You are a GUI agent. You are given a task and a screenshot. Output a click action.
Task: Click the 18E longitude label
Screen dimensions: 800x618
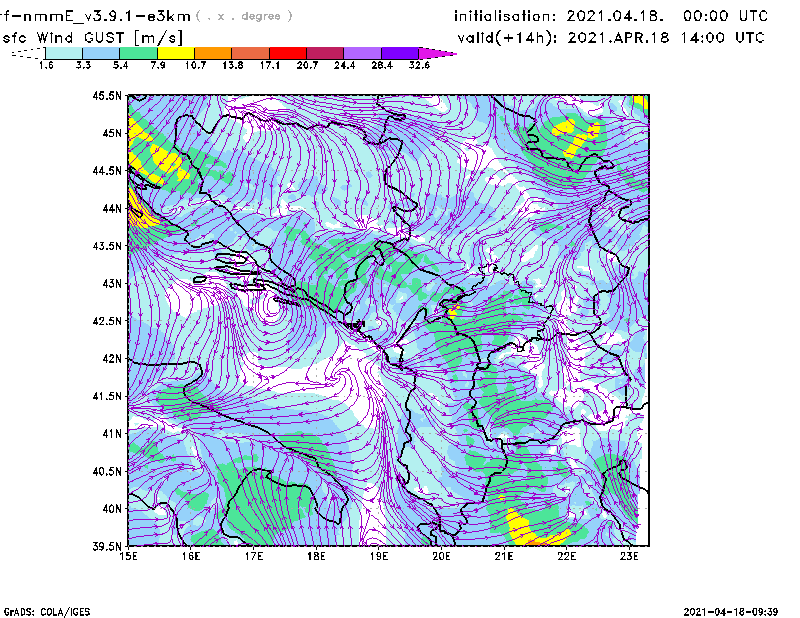click(316, 556)
